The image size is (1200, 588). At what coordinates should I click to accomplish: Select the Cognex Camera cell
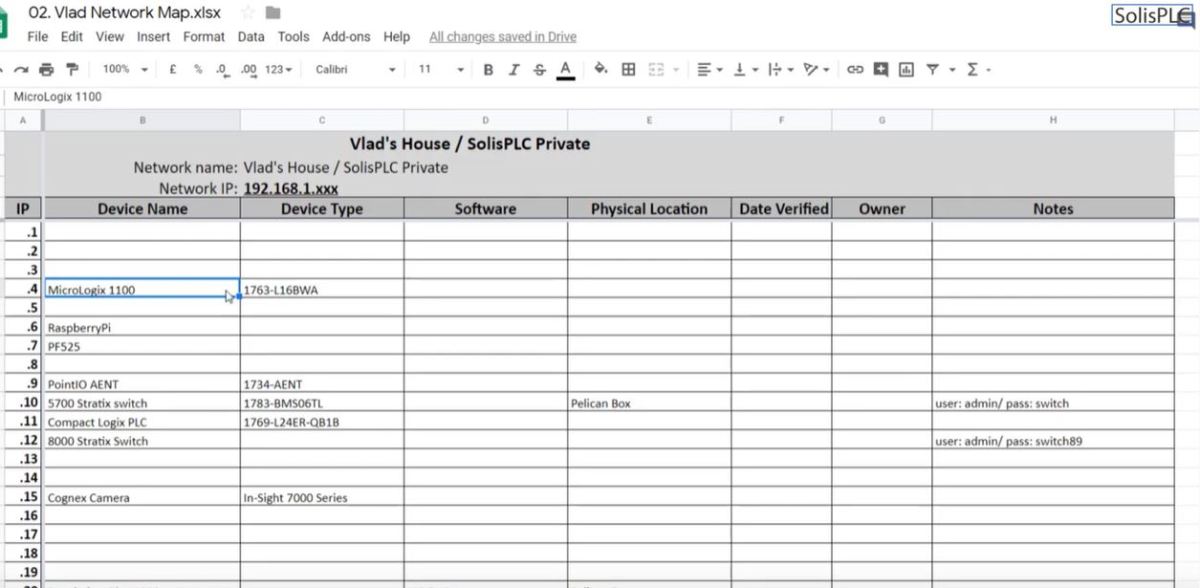coord(142,497)
